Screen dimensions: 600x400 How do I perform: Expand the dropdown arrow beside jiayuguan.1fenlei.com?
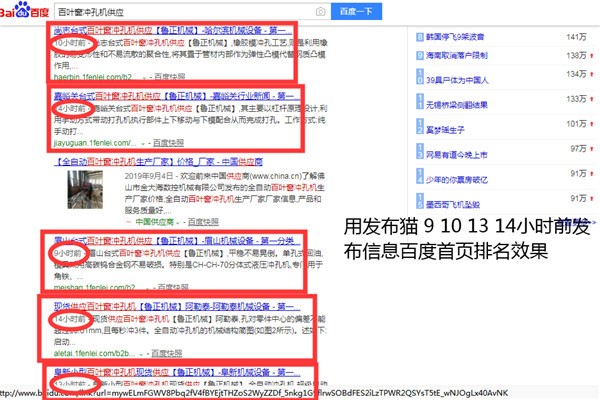click(x=143, y=144)
